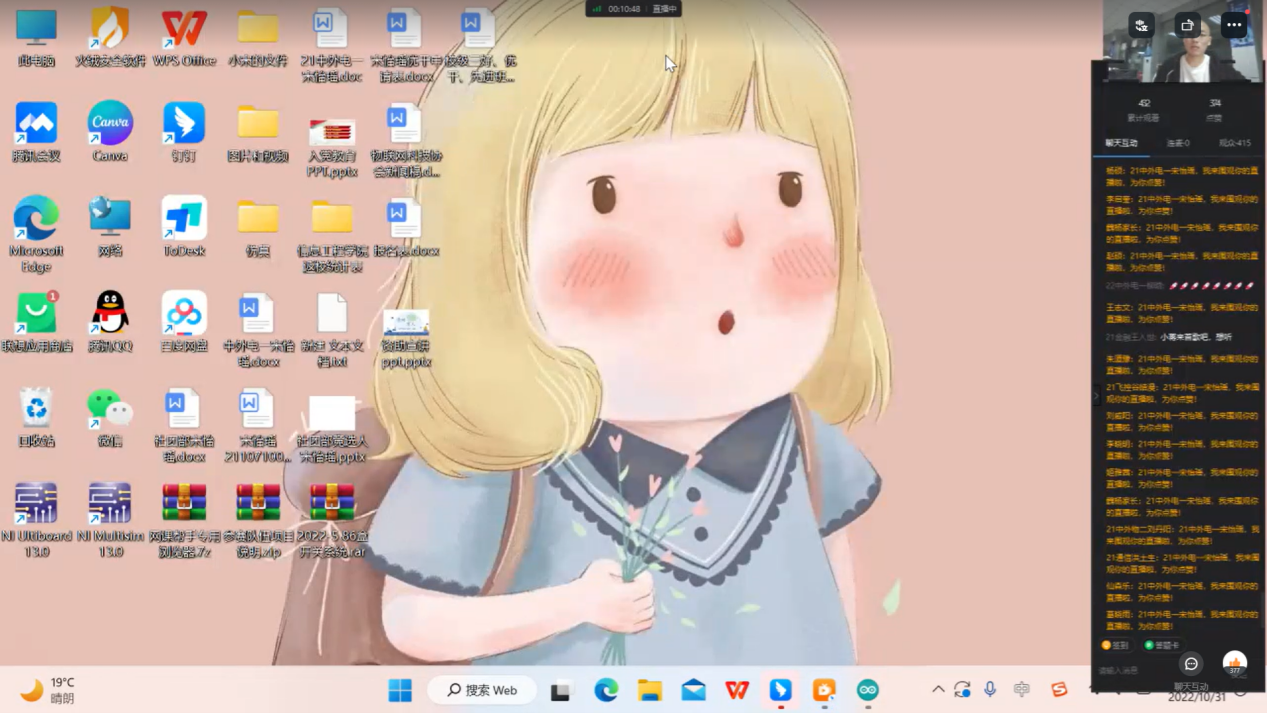The image size is (1267, 713).
Task: Toggle the microphone icon in system tray
Action: (990, 689)
